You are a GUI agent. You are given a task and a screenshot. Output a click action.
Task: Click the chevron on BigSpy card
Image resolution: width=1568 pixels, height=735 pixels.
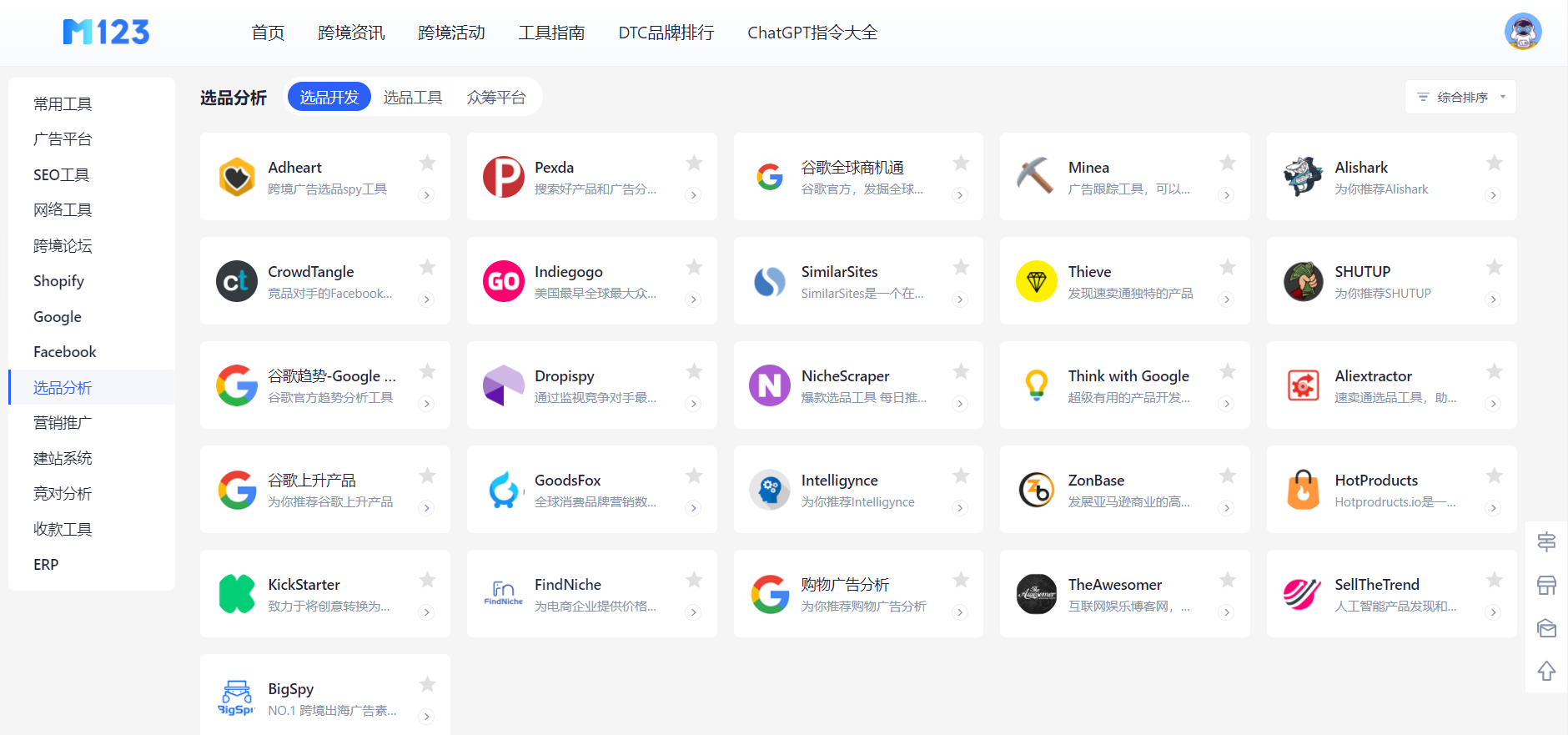426,717
